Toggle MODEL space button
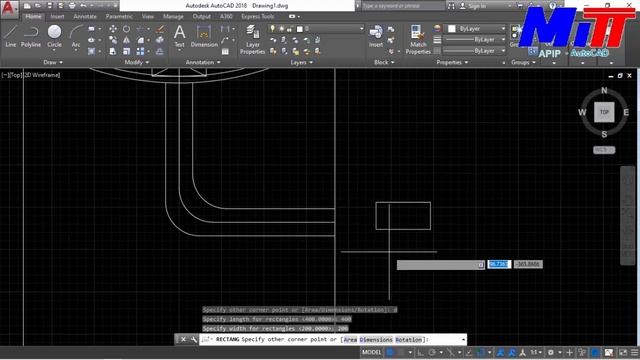640x360 pixels. (371, 352)
